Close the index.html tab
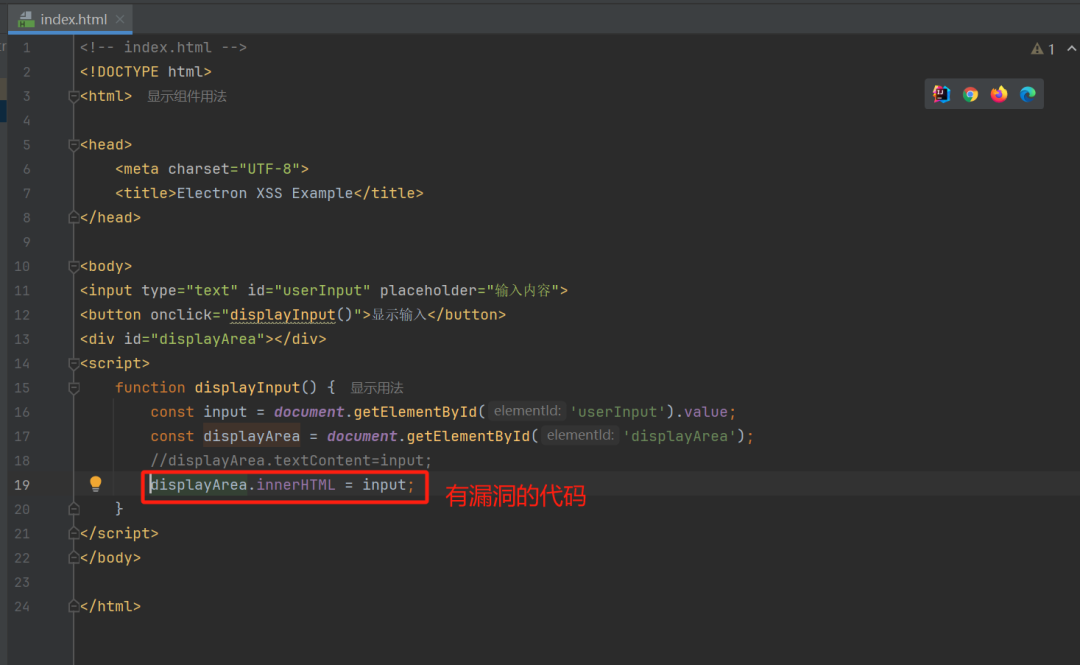 tap(120, 19)
